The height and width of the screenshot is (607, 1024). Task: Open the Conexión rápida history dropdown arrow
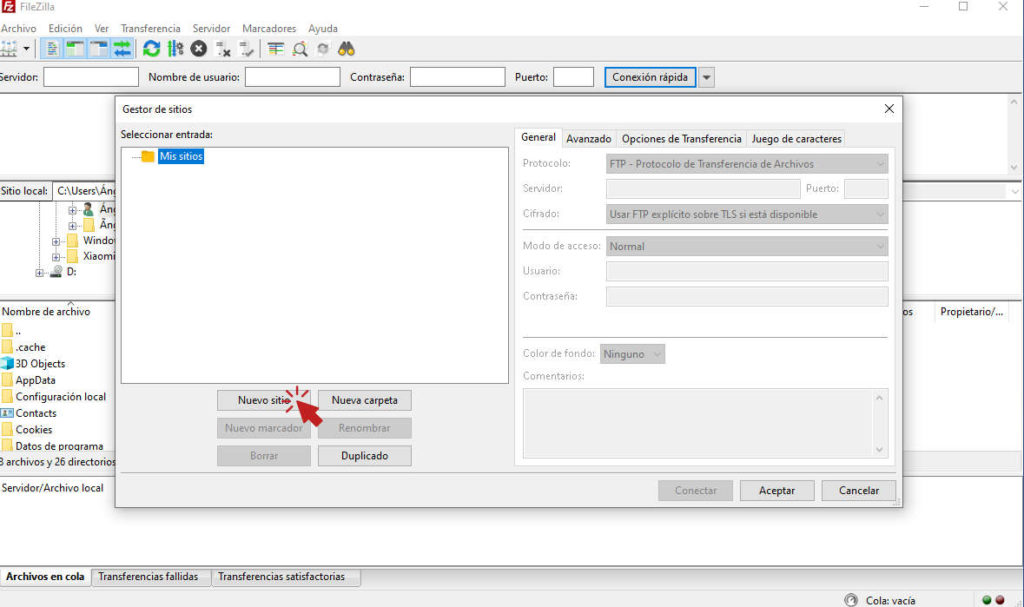coord(707,77)
